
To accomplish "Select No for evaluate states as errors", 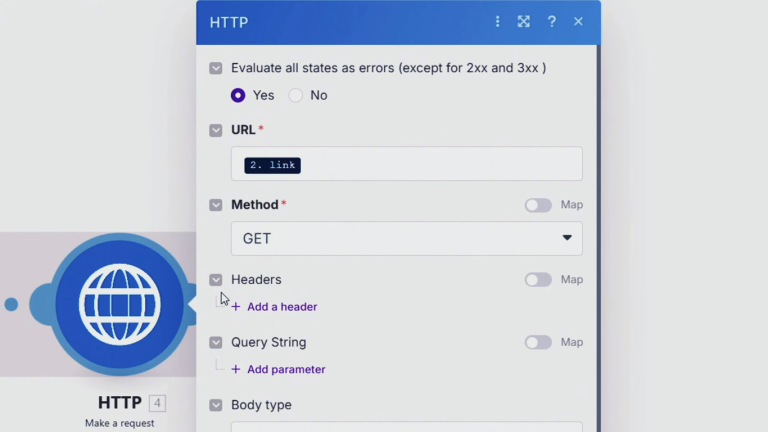I will 295,95.
